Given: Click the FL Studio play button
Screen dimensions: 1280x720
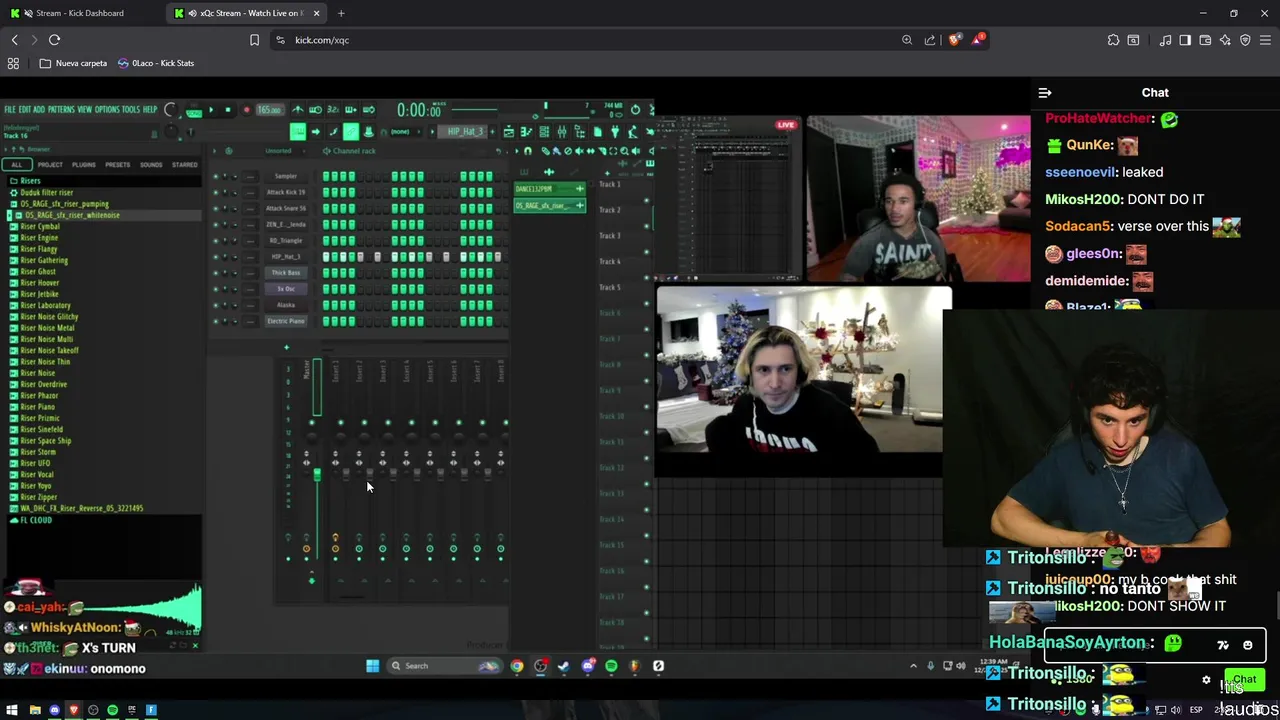Looking at the screenshot, I should pos(211,109).
